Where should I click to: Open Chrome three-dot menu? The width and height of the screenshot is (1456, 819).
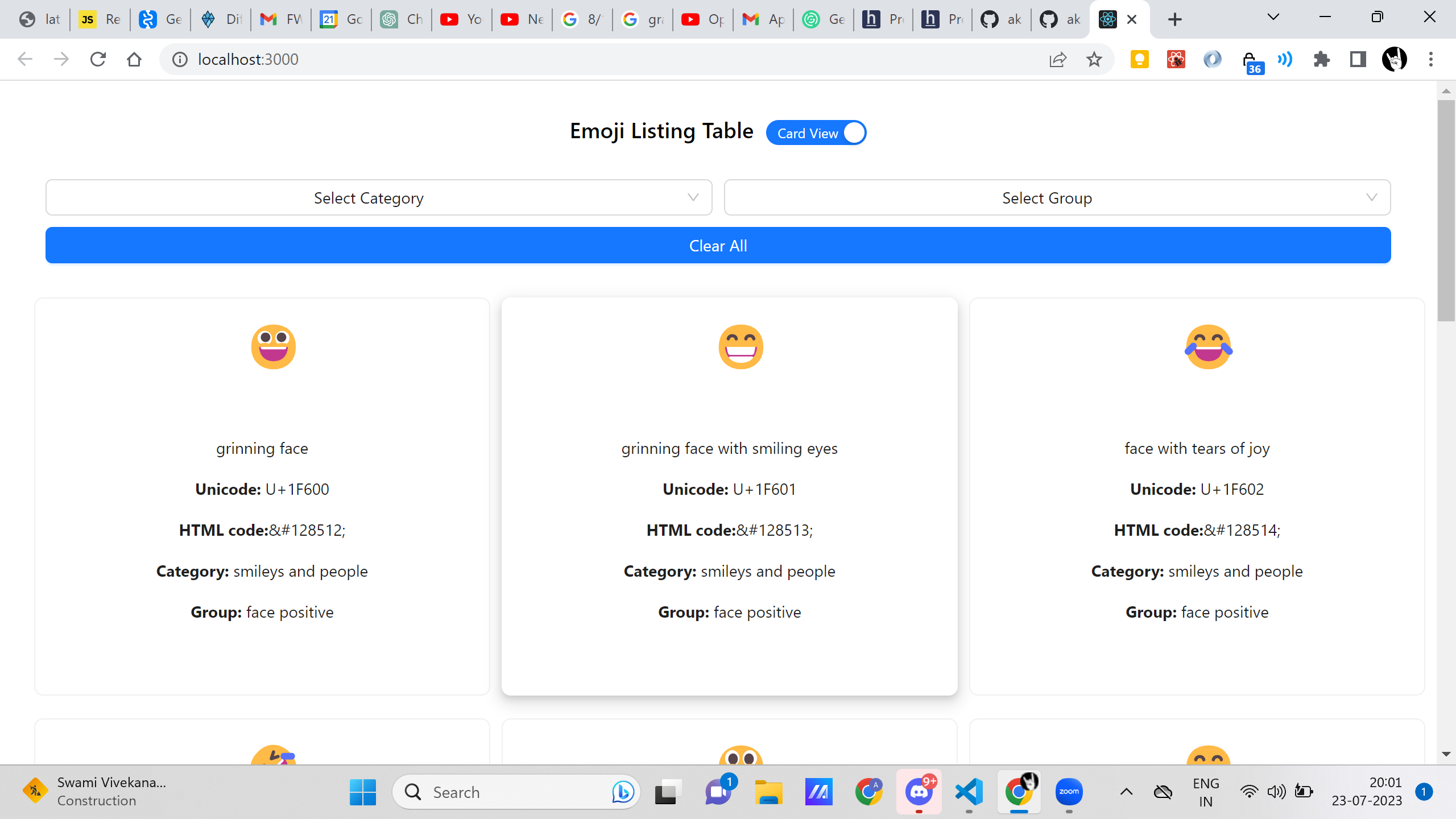(1431, 59)
